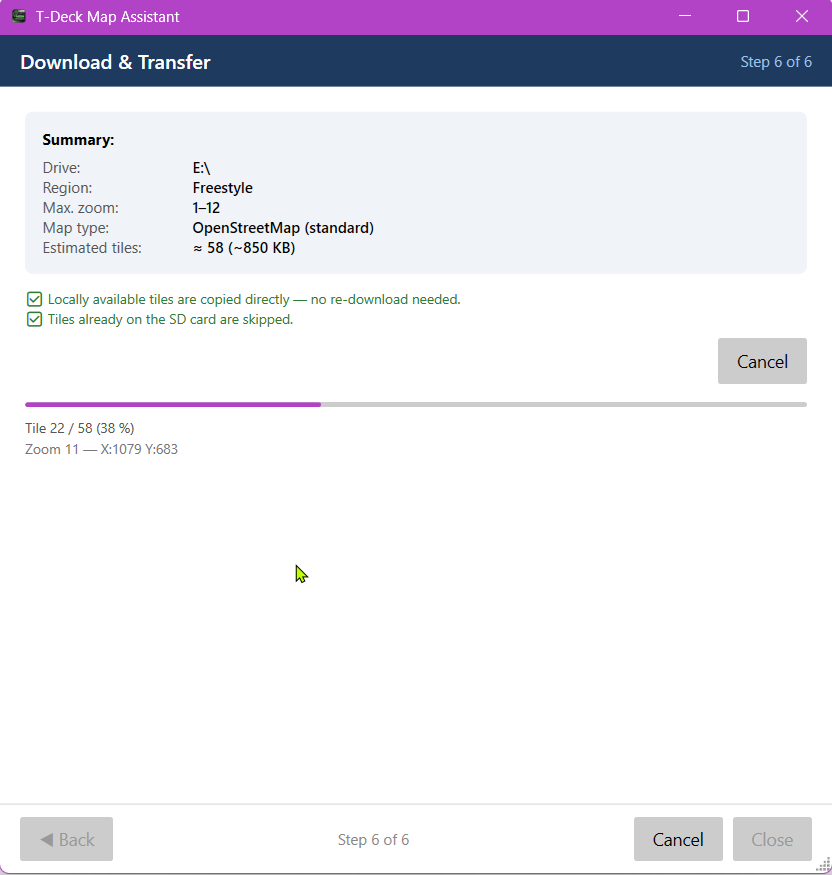
Task: Click the Max. zoom value '1–12'
Action: (x=206, y=208)
